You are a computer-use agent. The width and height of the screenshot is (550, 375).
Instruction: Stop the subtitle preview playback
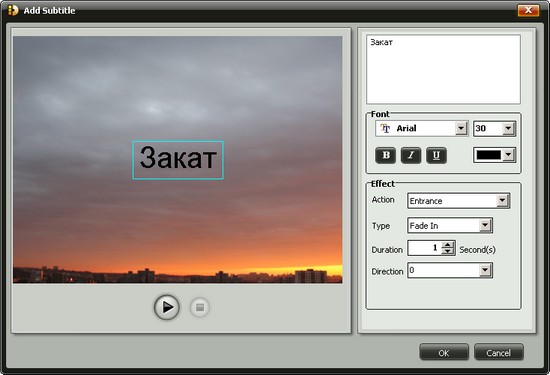200,308
